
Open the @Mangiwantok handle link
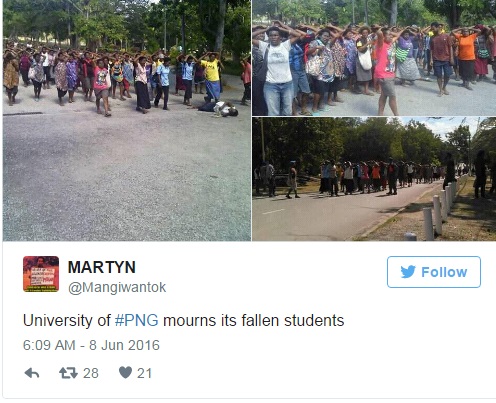tap(117, 287)
